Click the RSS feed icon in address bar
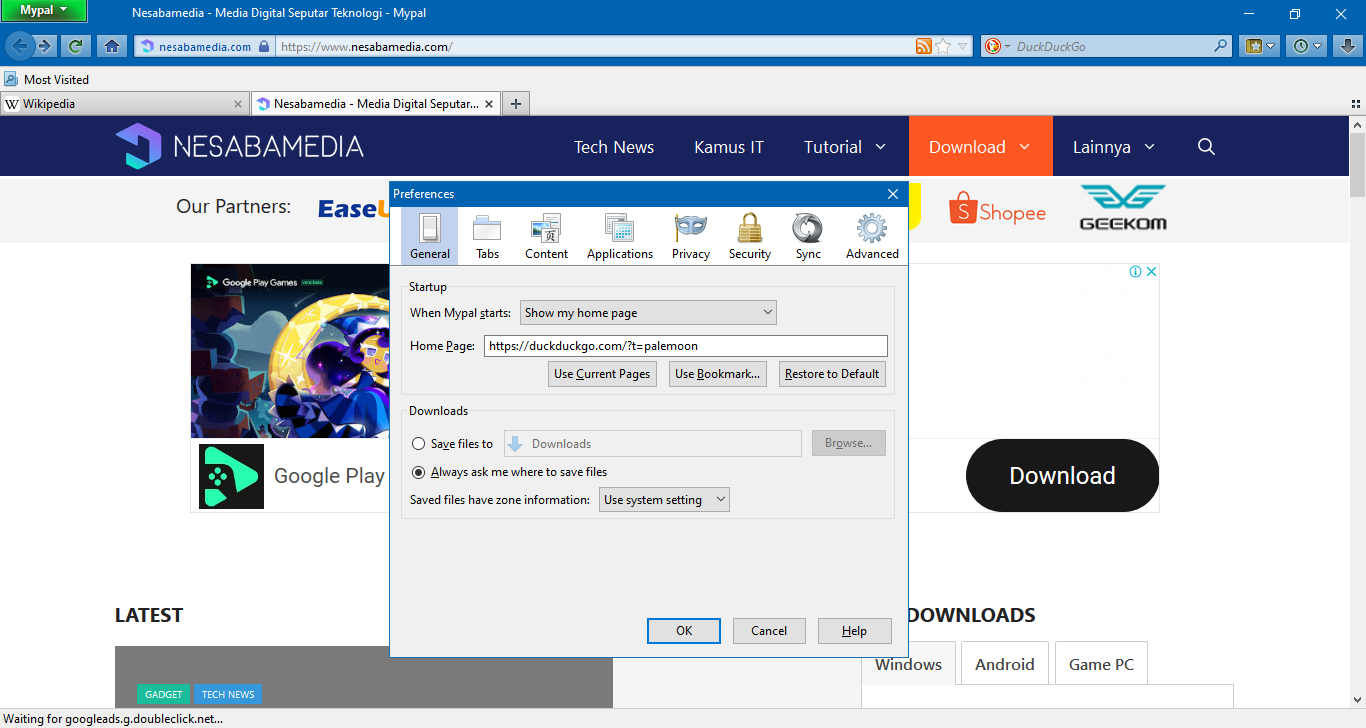Image resolution: width=1366 pixels, height=728 pixels. (924, 46)
